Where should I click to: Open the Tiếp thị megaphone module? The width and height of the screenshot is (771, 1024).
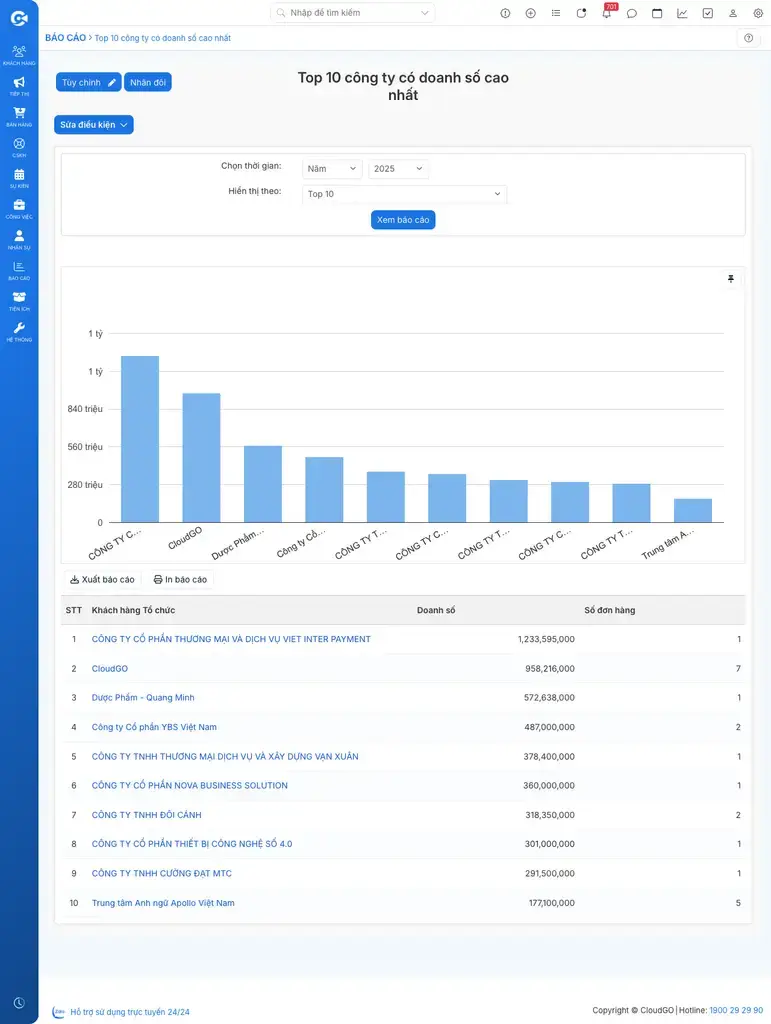pos(19,86)
